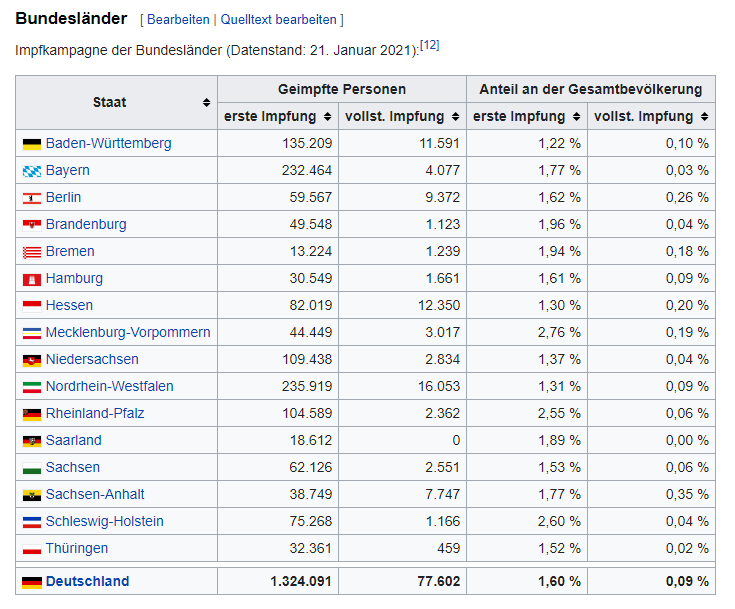Click the Berlin flag icon

(x=31, y=198)
